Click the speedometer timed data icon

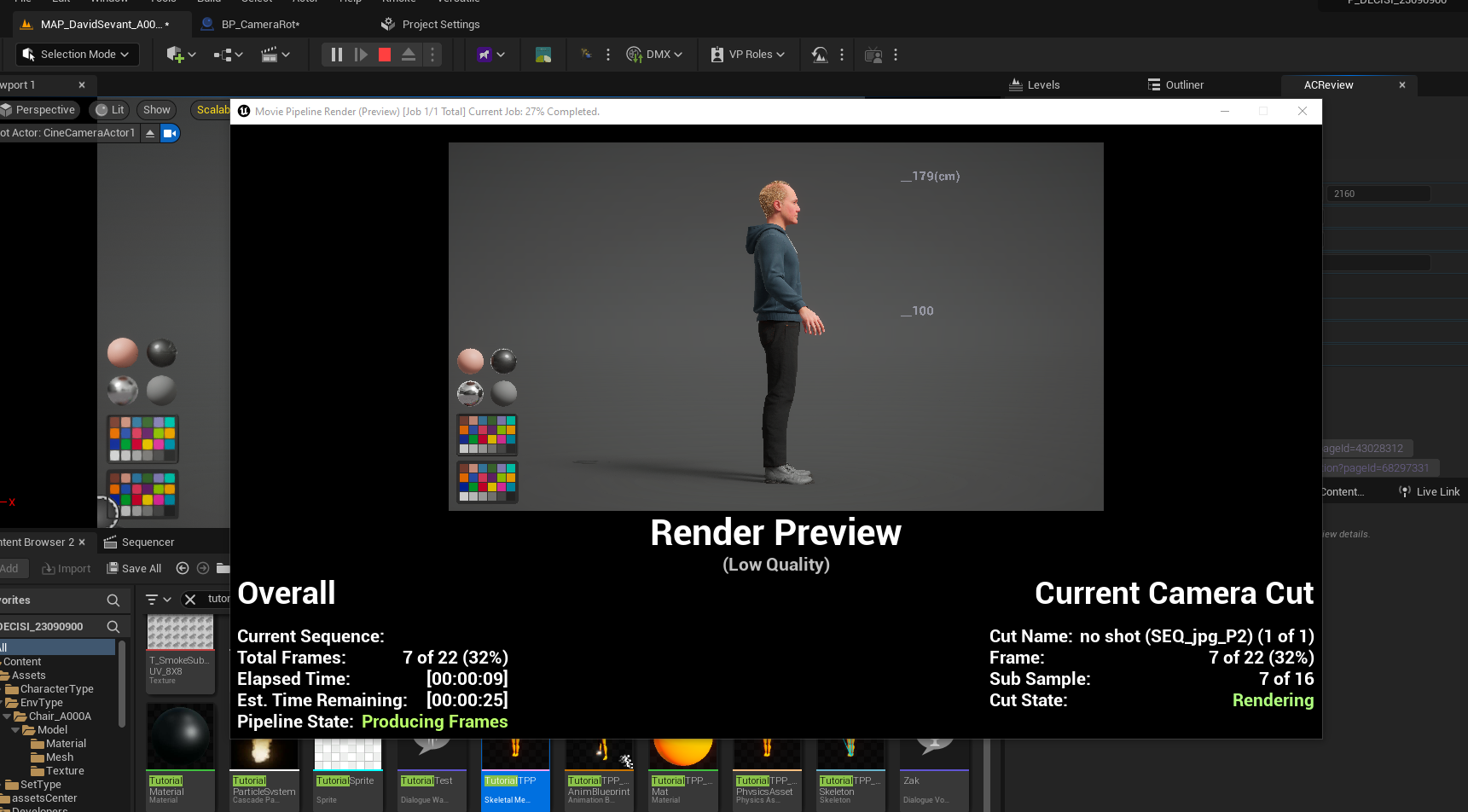tap(820, 55)
